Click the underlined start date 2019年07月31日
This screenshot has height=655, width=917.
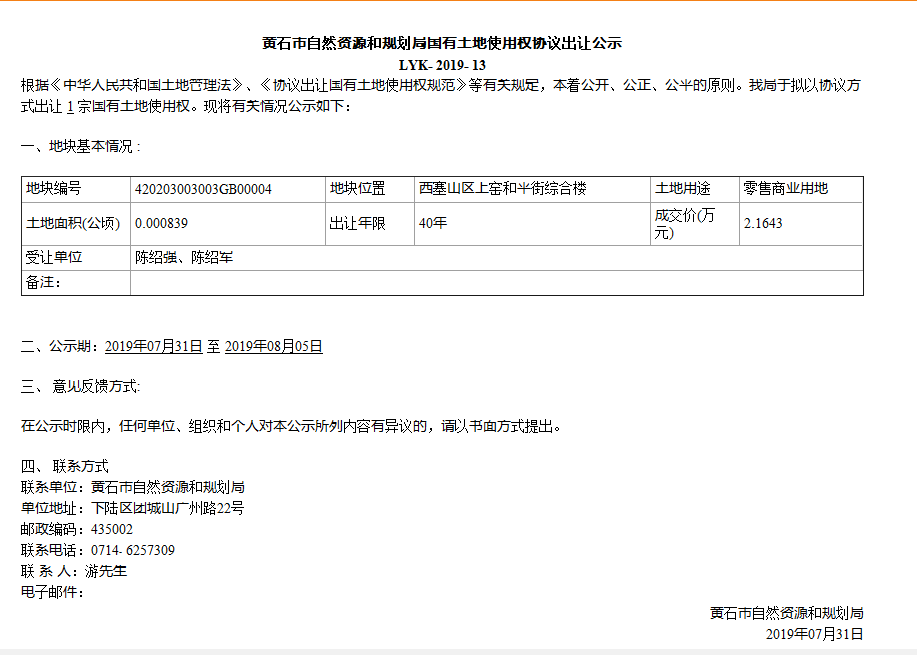pyautogui.click(x=153, y=347)
